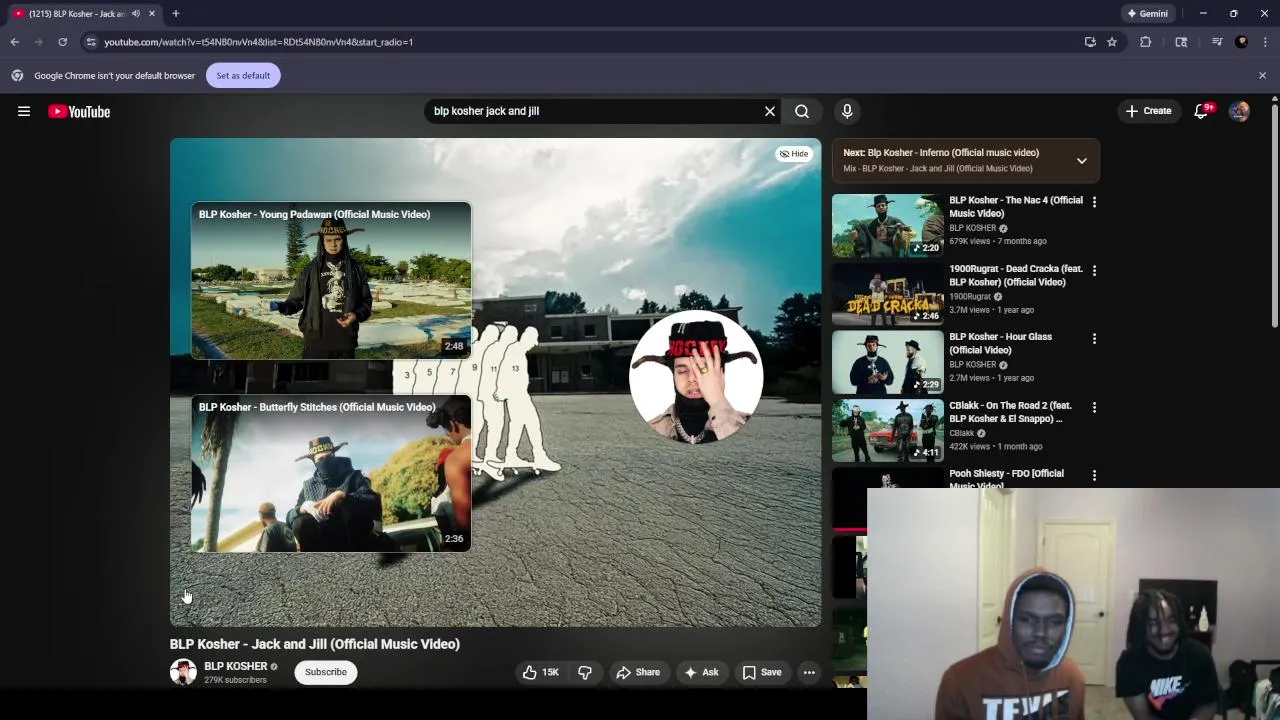Open 1900Rugrat channel name
The height and width of the screenshot is (720, 1280).
[970, 296]
